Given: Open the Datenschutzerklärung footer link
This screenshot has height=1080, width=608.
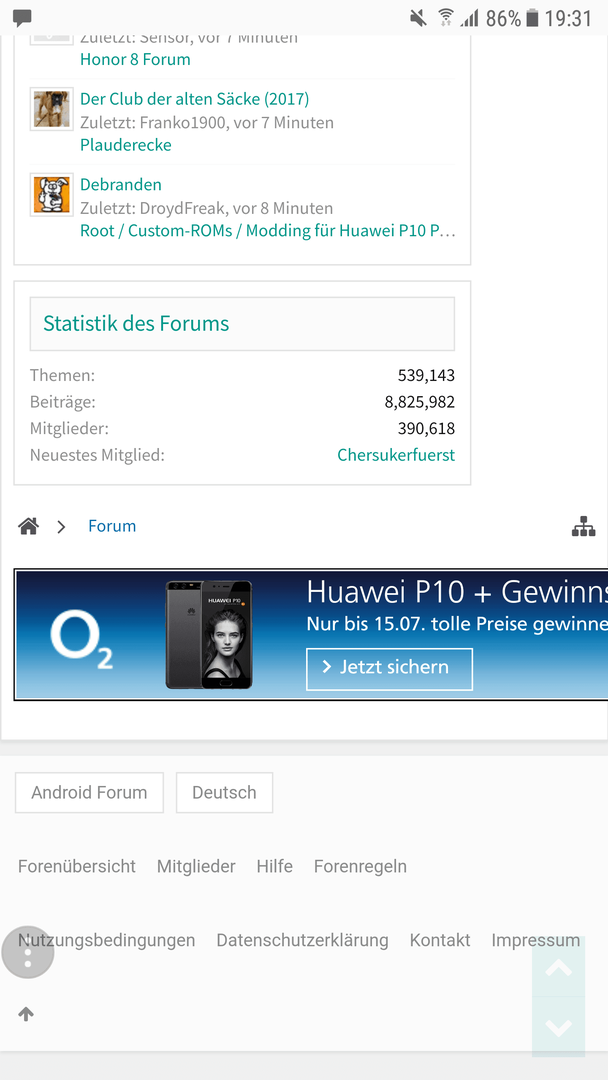Looking at the screenshot, I should coord(302,940).
